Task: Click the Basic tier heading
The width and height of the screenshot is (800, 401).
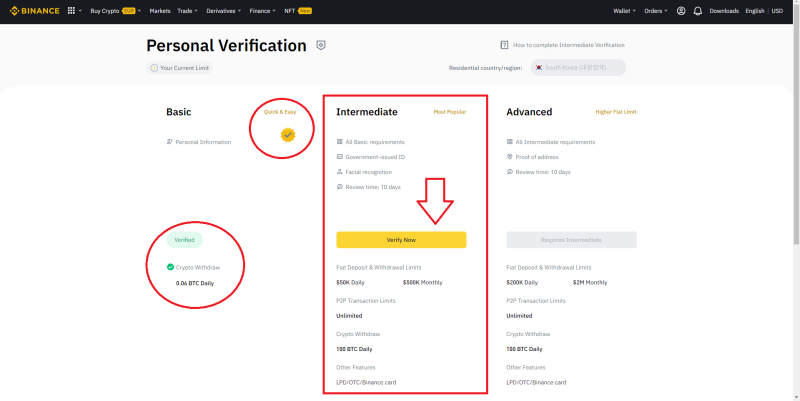Action: 179,112
